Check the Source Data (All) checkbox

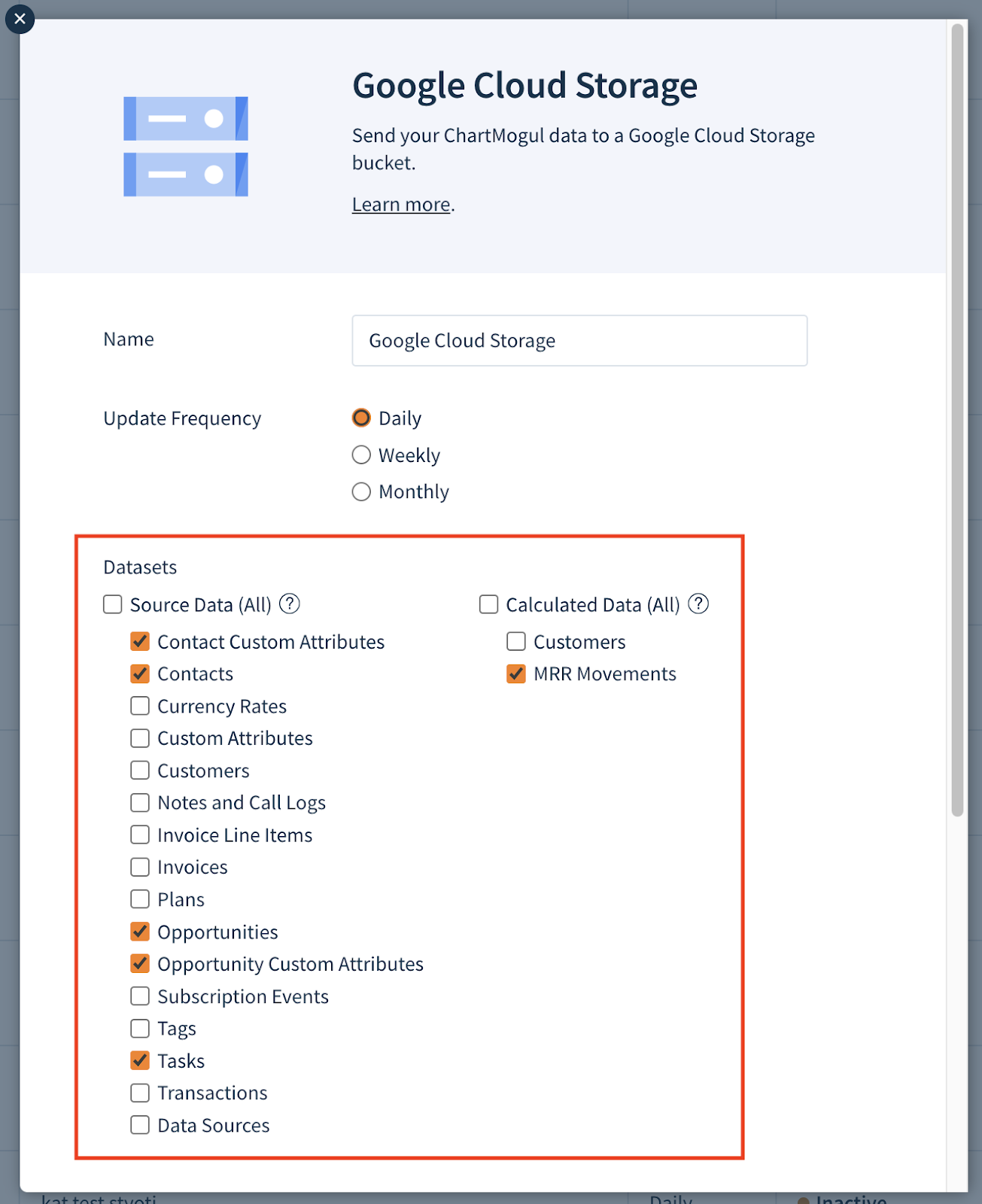coord(113,604)
